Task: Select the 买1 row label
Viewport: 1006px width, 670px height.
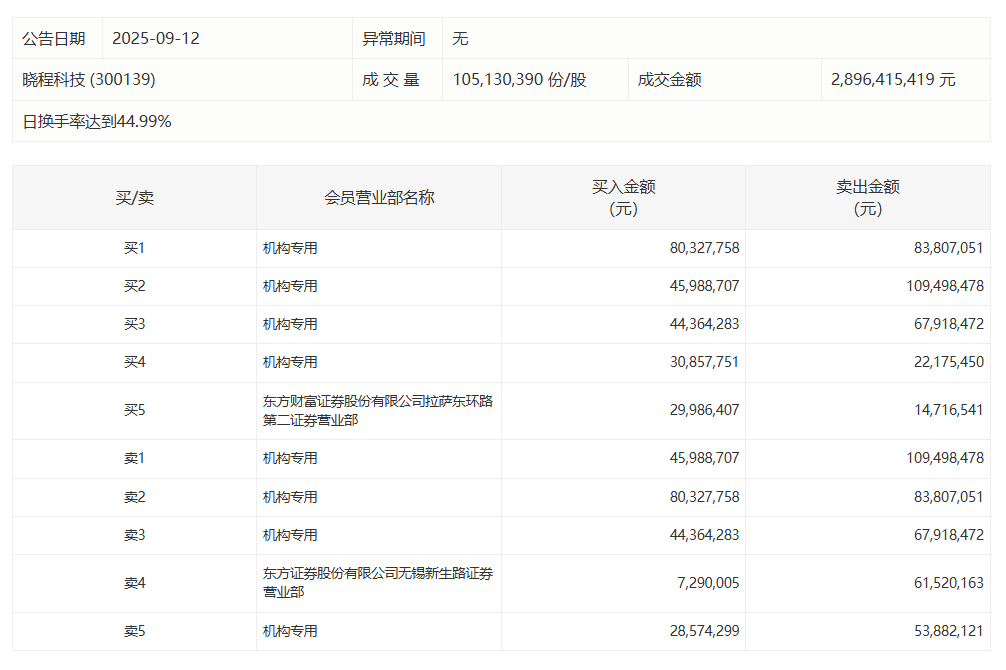Action: 131,248
